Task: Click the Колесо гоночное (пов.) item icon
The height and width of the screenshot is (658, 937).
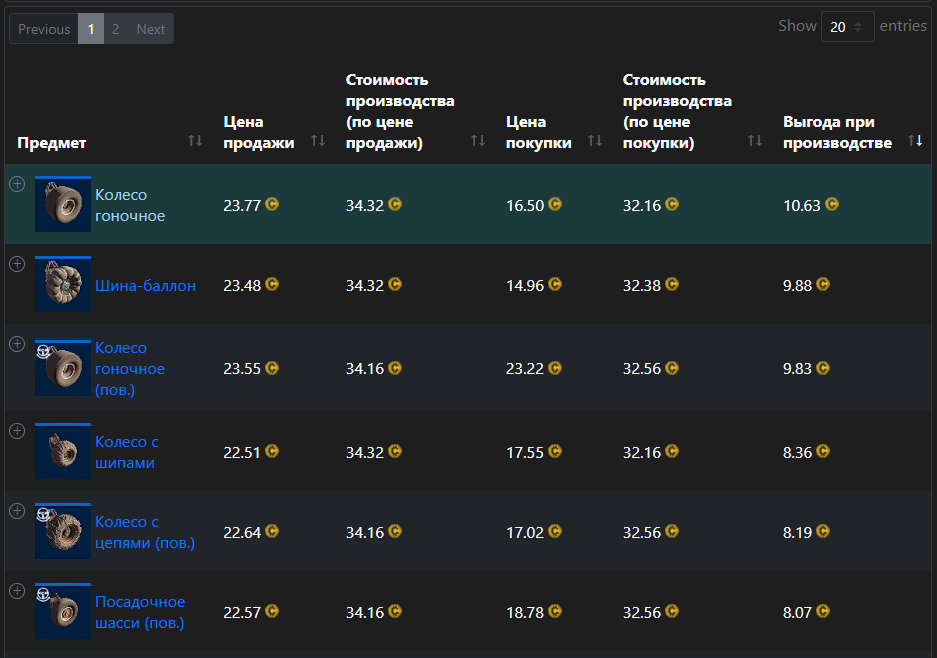Action: (x=63, y=368)
